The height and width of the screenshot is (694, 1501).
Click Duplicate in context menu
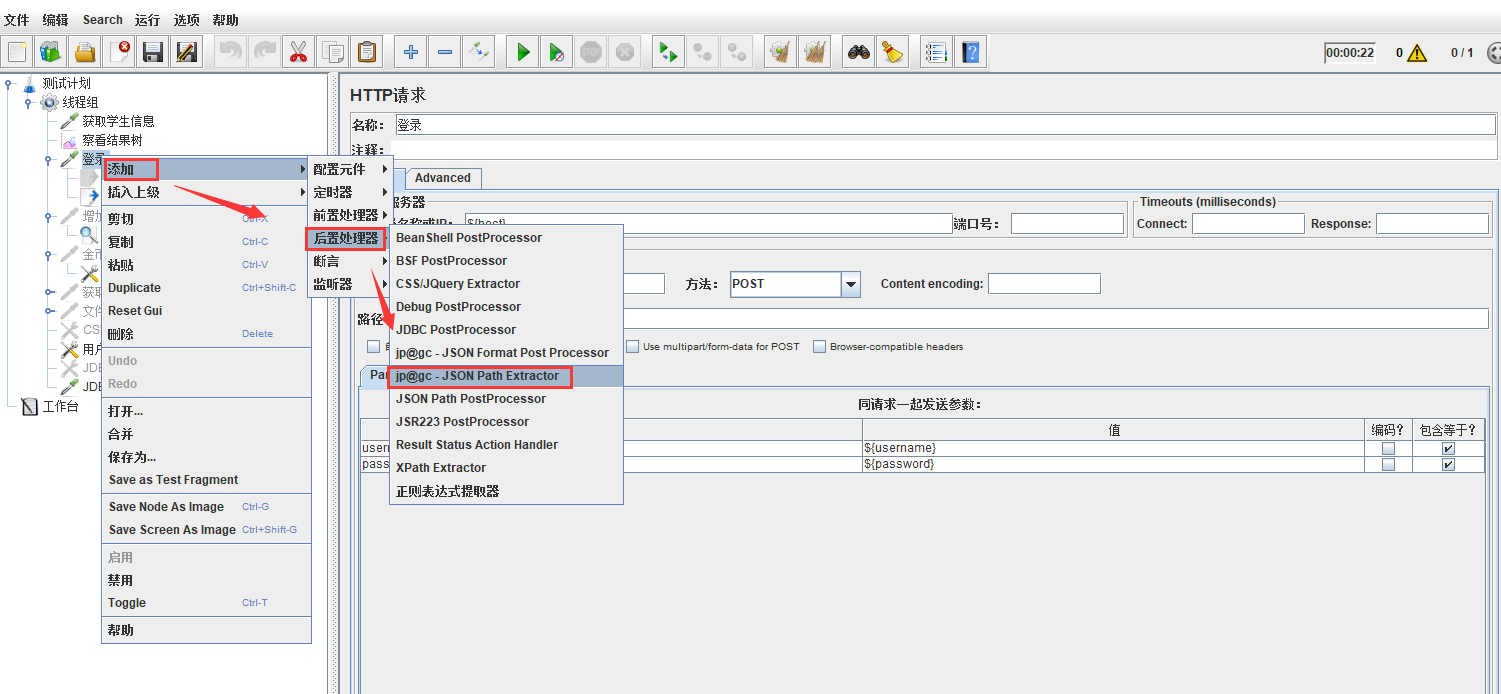point(206,288)
